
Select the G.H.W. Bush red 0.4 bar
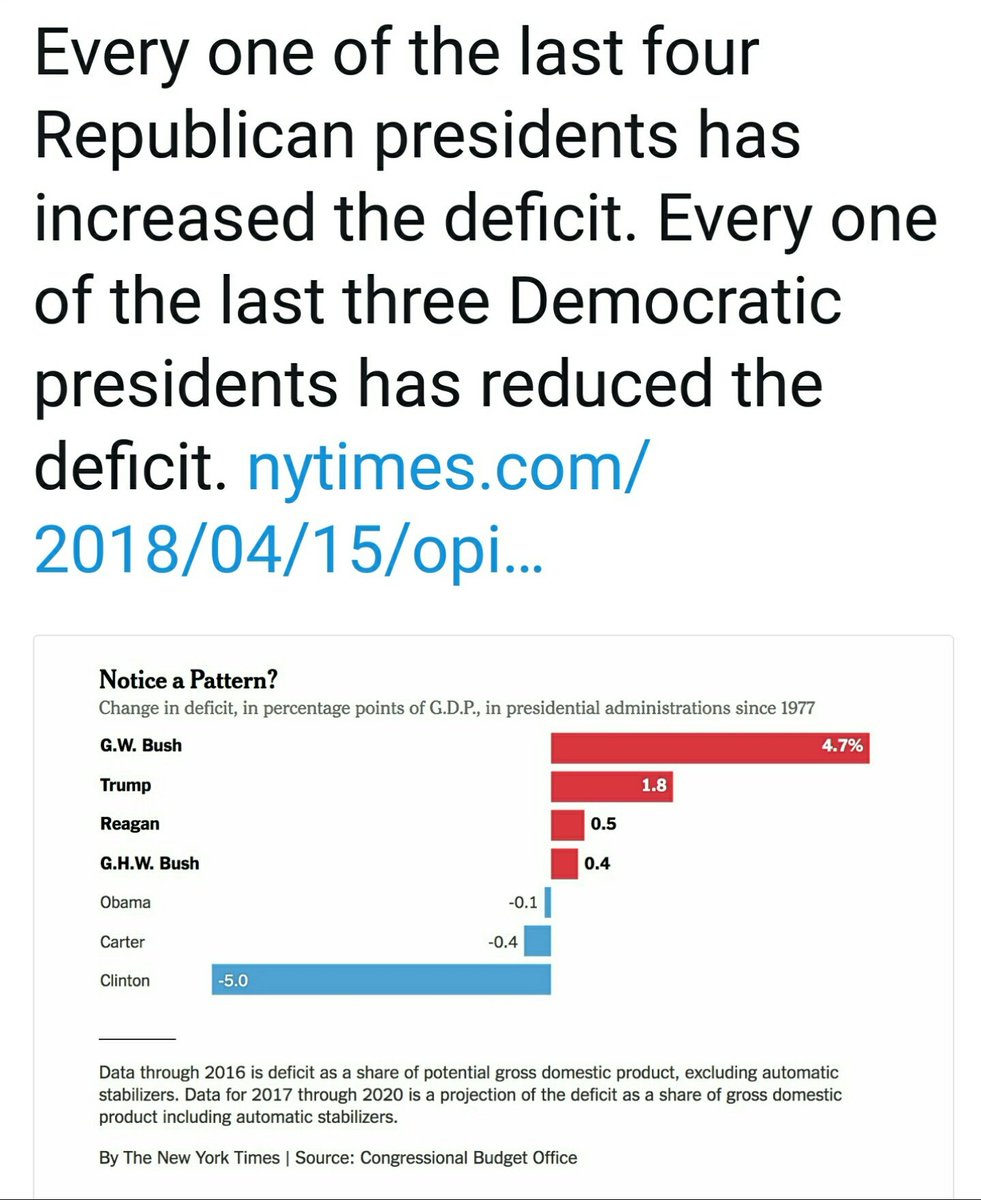(564, 864)
